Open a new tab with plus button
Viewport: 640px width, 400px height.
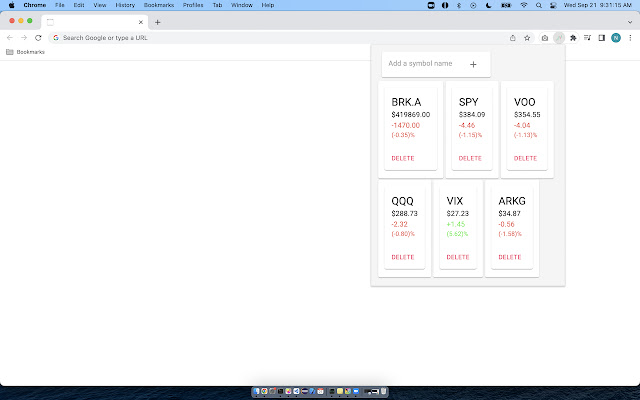(158, 22)
